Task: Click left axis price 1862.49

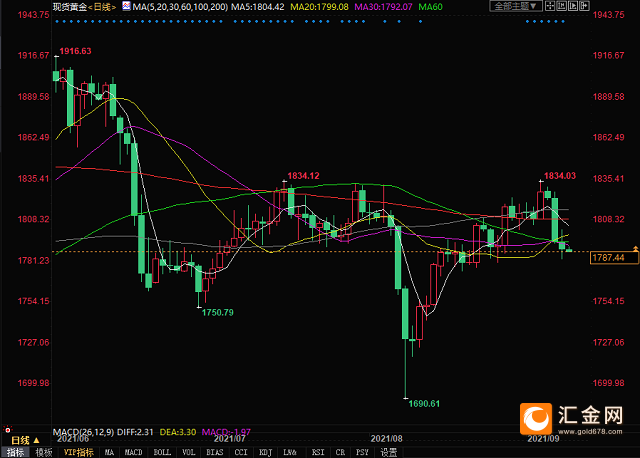Action: coord(33,137)
